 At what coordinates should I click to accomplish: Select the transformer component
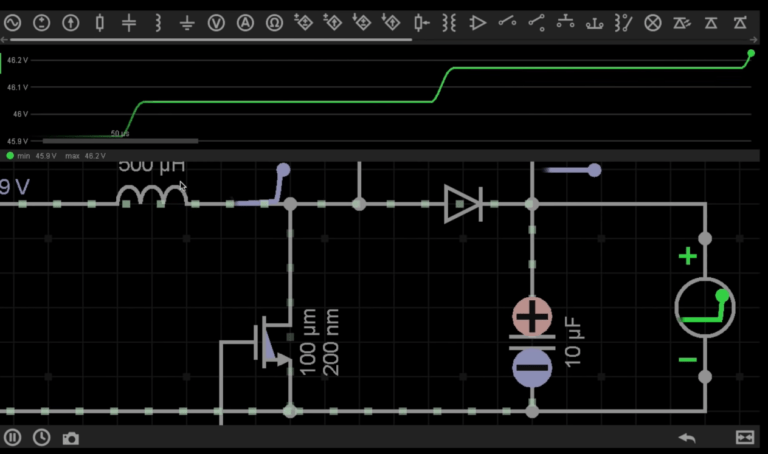(449, 21)
